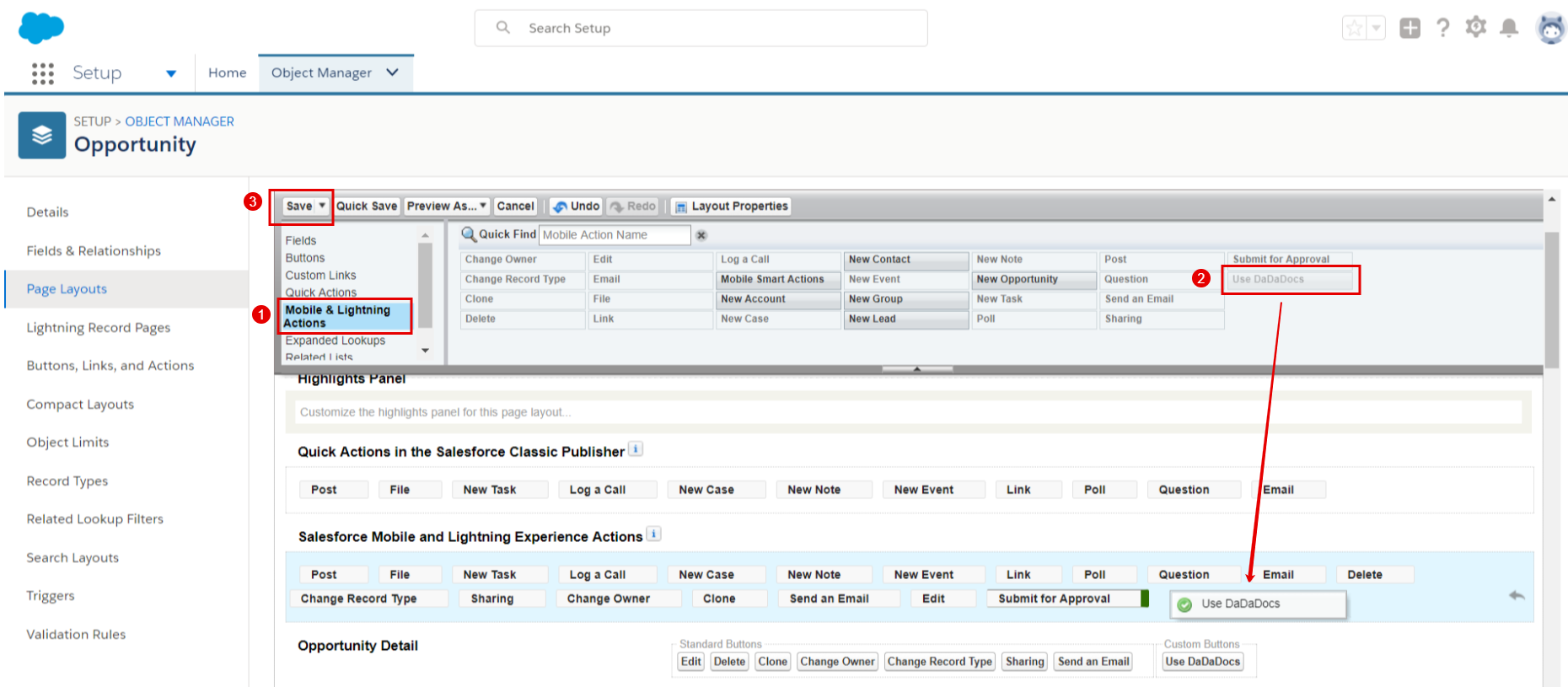The image size is (1568, 687).
Task: Open the setup gear icon
Action: pyautogui.click(x=1476, y=27)
